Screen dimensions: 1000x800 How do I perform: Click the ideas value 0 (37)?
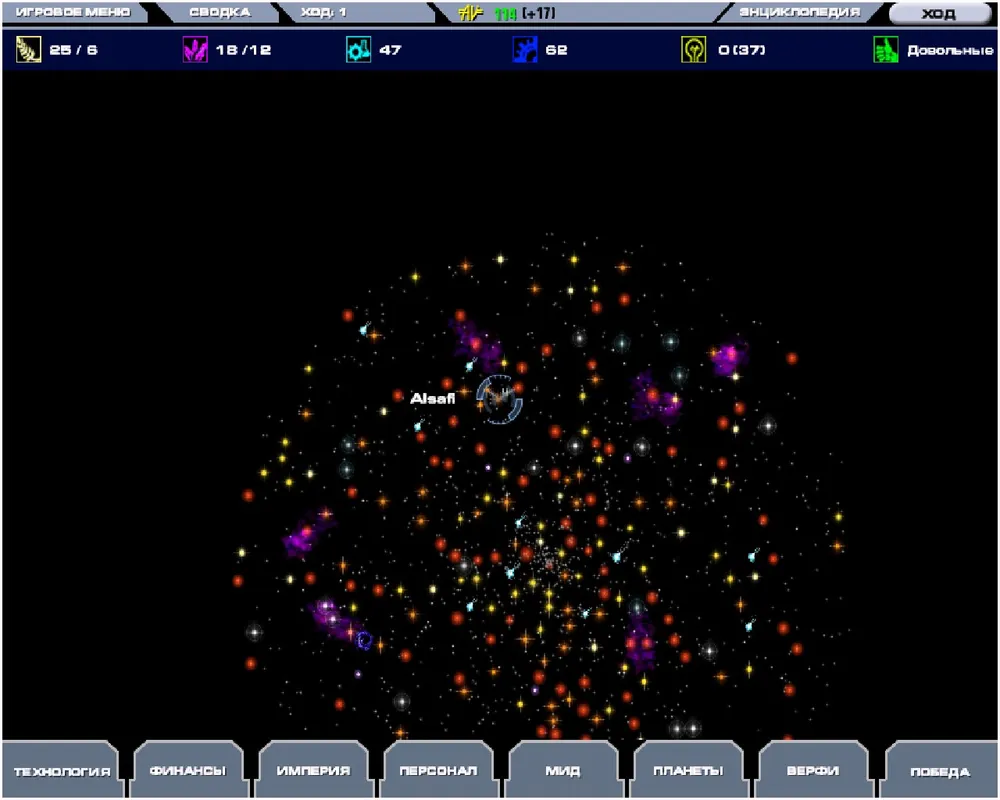742,50
